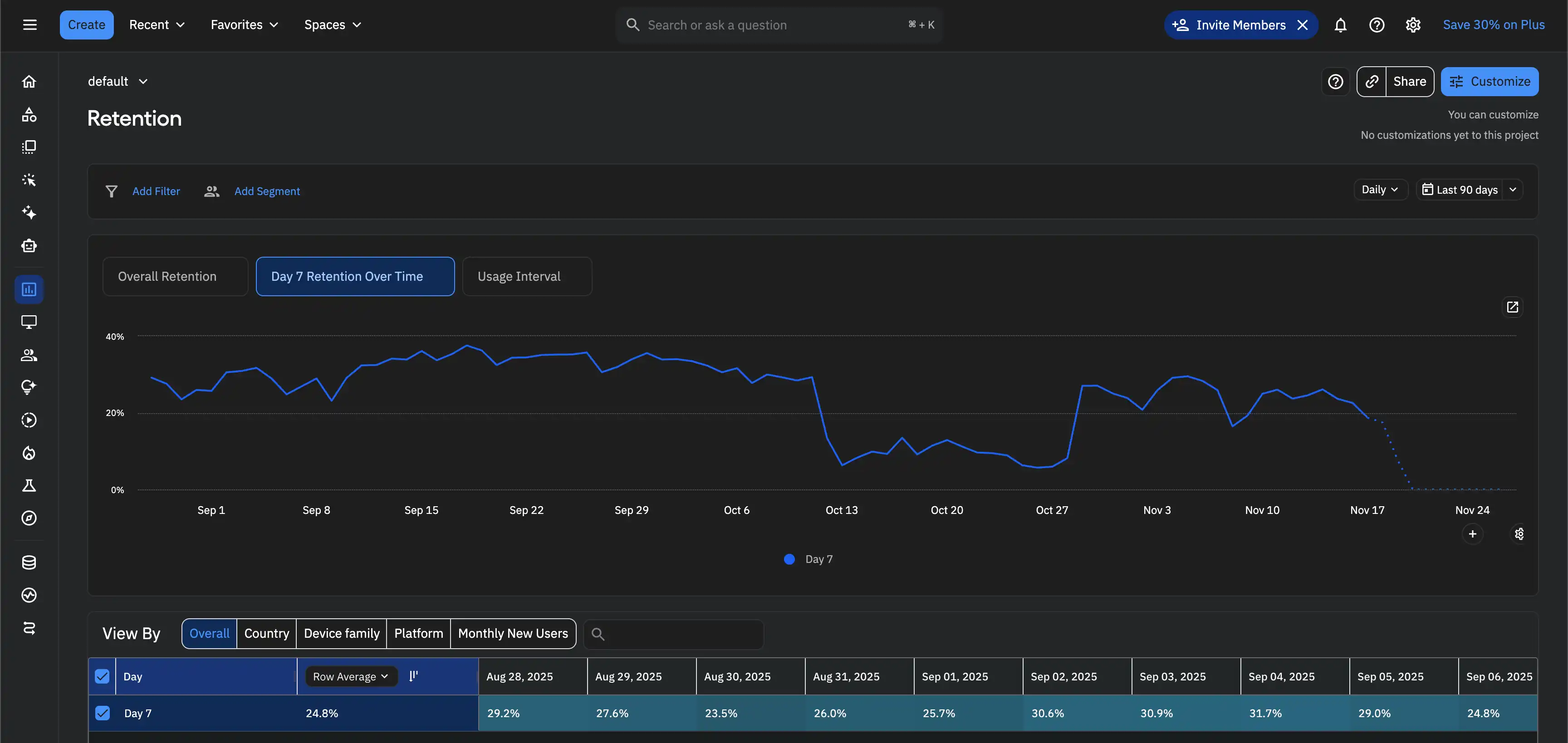Click the Customize button
This screenshot has height=743, width=1568.
[x=1489, y=82]
